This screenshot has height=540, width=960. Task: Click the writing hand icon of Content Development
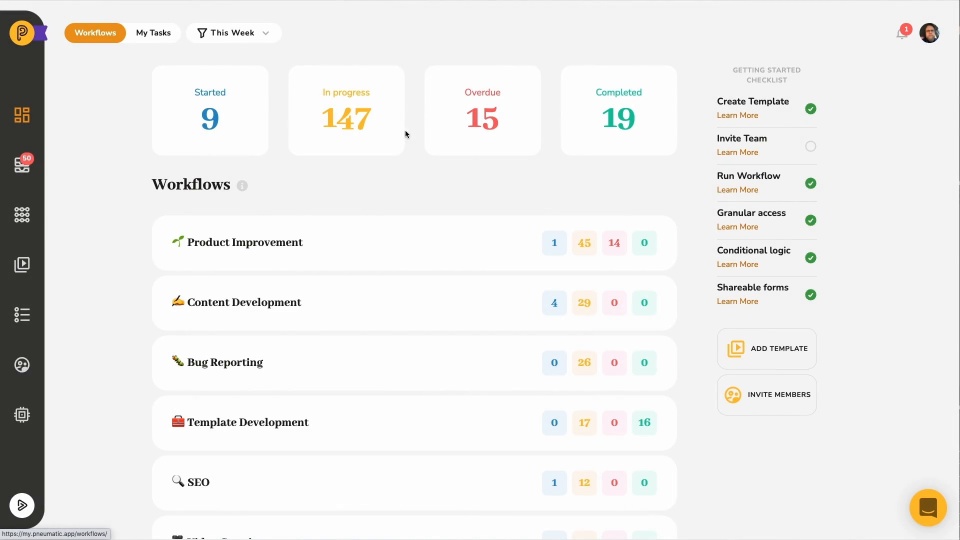click(x=178, y=301)
